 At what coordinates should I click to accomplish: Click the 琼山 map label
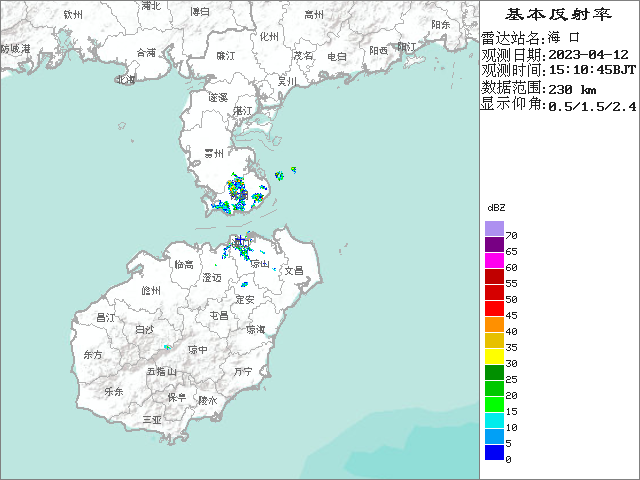pos(260,263)
